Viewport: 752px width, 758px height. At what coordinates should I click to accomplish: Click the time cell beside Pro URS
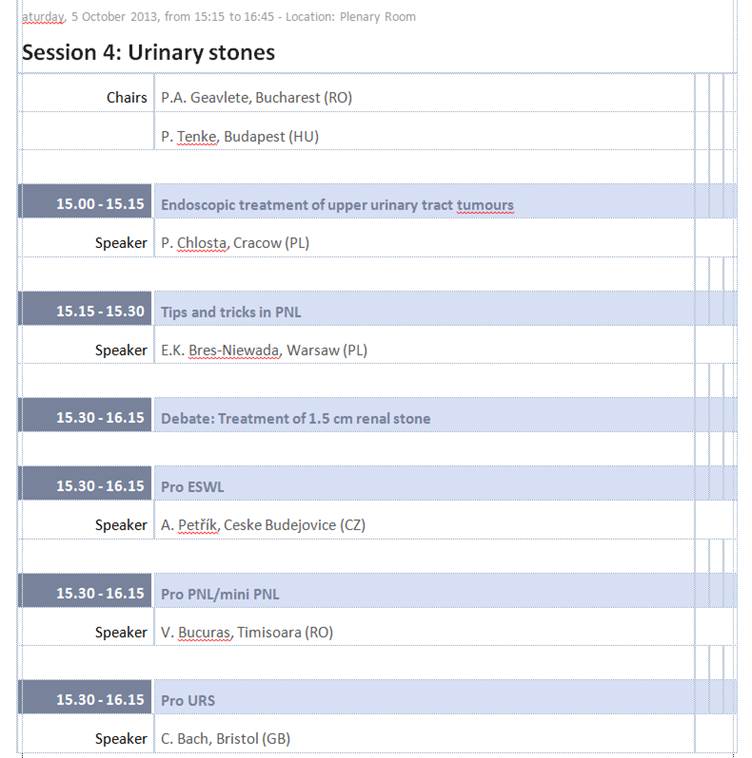click(x=85, y=697)
